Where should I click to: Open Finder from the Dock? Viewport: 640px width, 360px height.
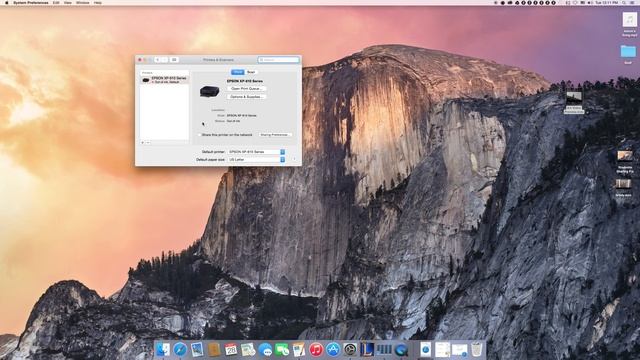pos(162,350)
